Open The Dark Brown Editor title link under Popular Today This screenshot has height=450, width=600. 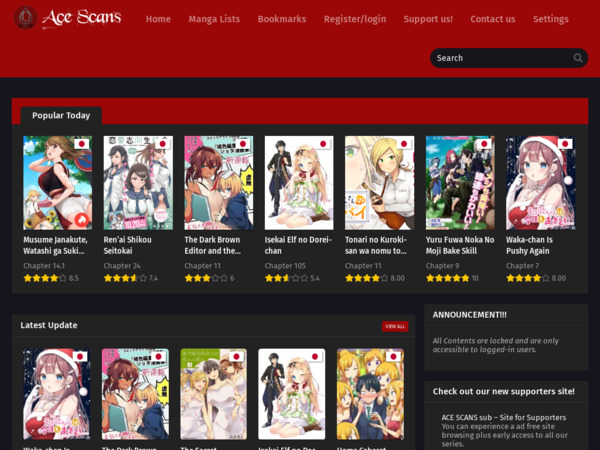tap(212, 245)
